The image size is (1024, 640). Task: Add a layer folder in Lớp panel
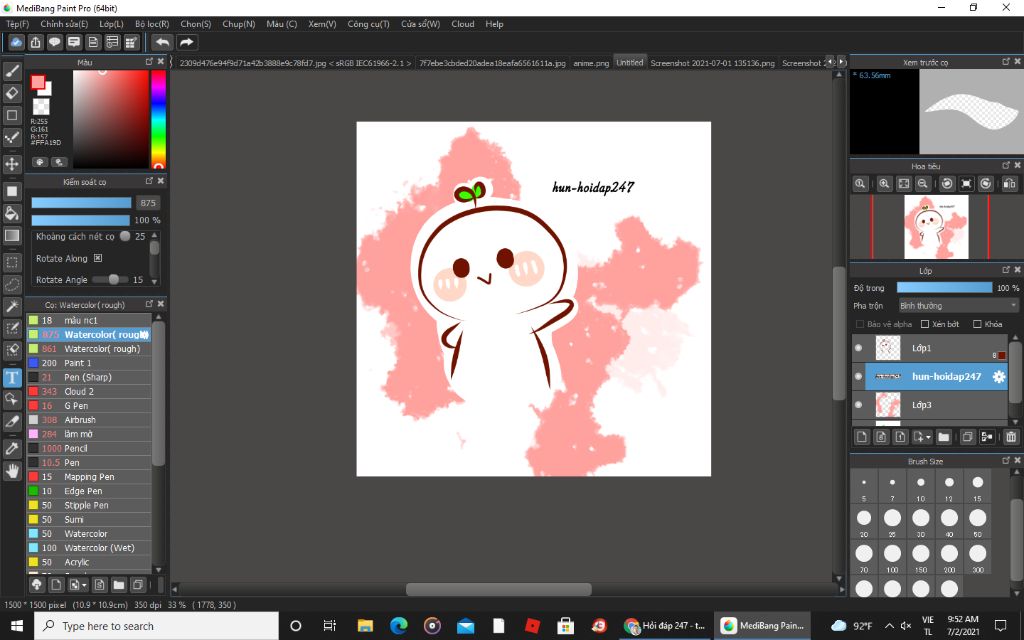point(943,437)
